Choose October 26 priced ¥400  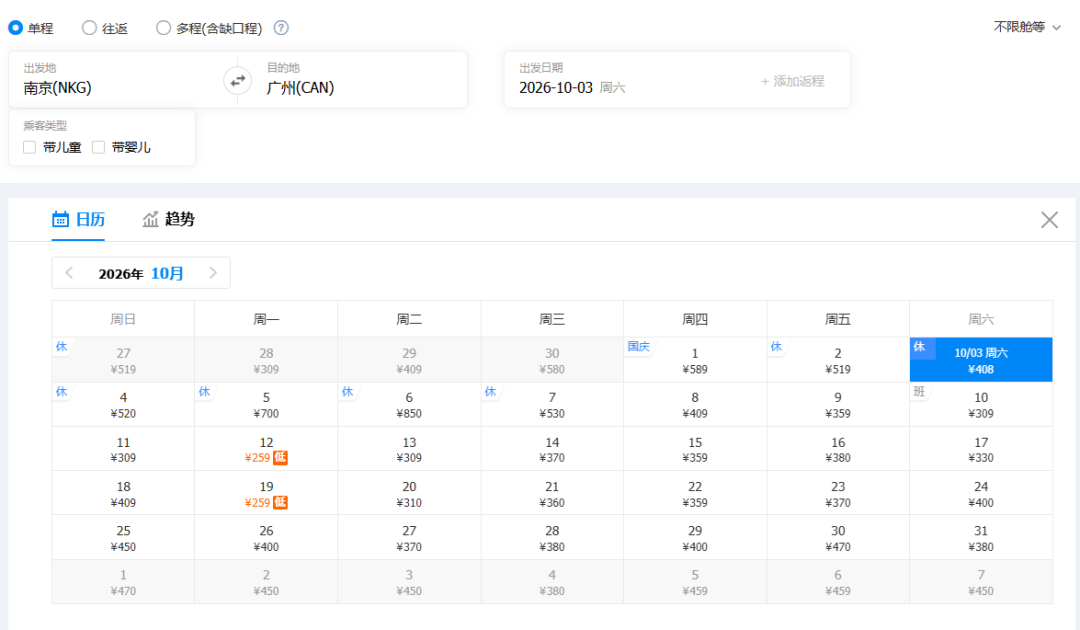coord(266,538)
